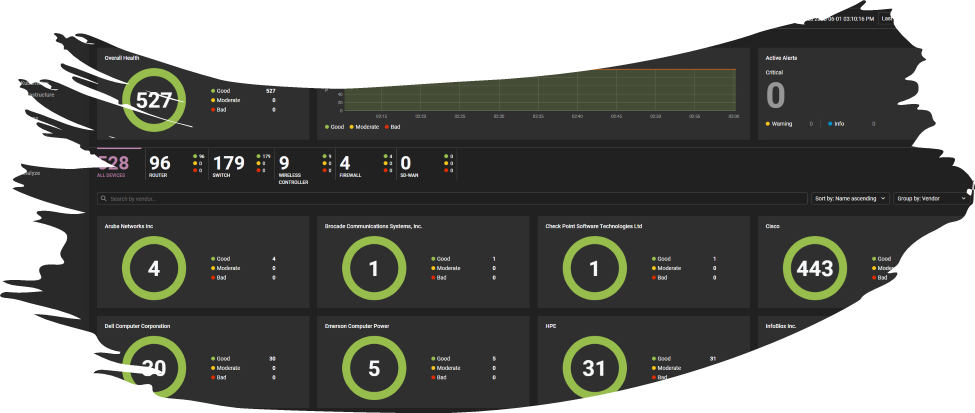Click the HPE vendor health ring
The image size is (975, 413).
[594, 368]
